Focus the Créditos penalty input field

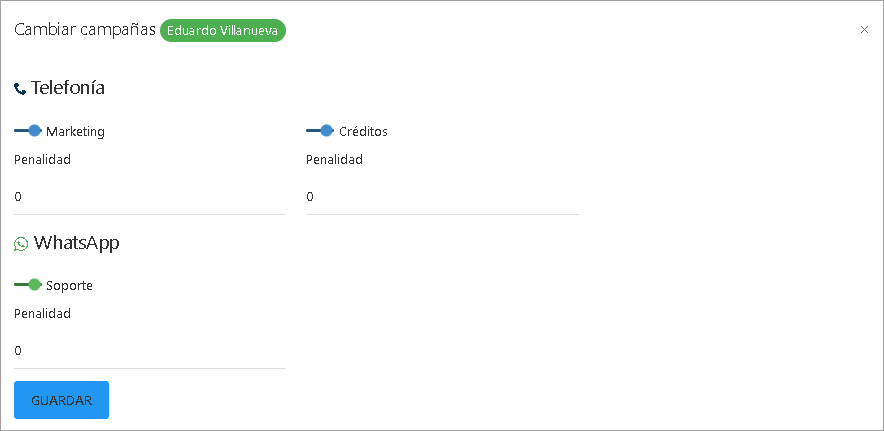442,197
